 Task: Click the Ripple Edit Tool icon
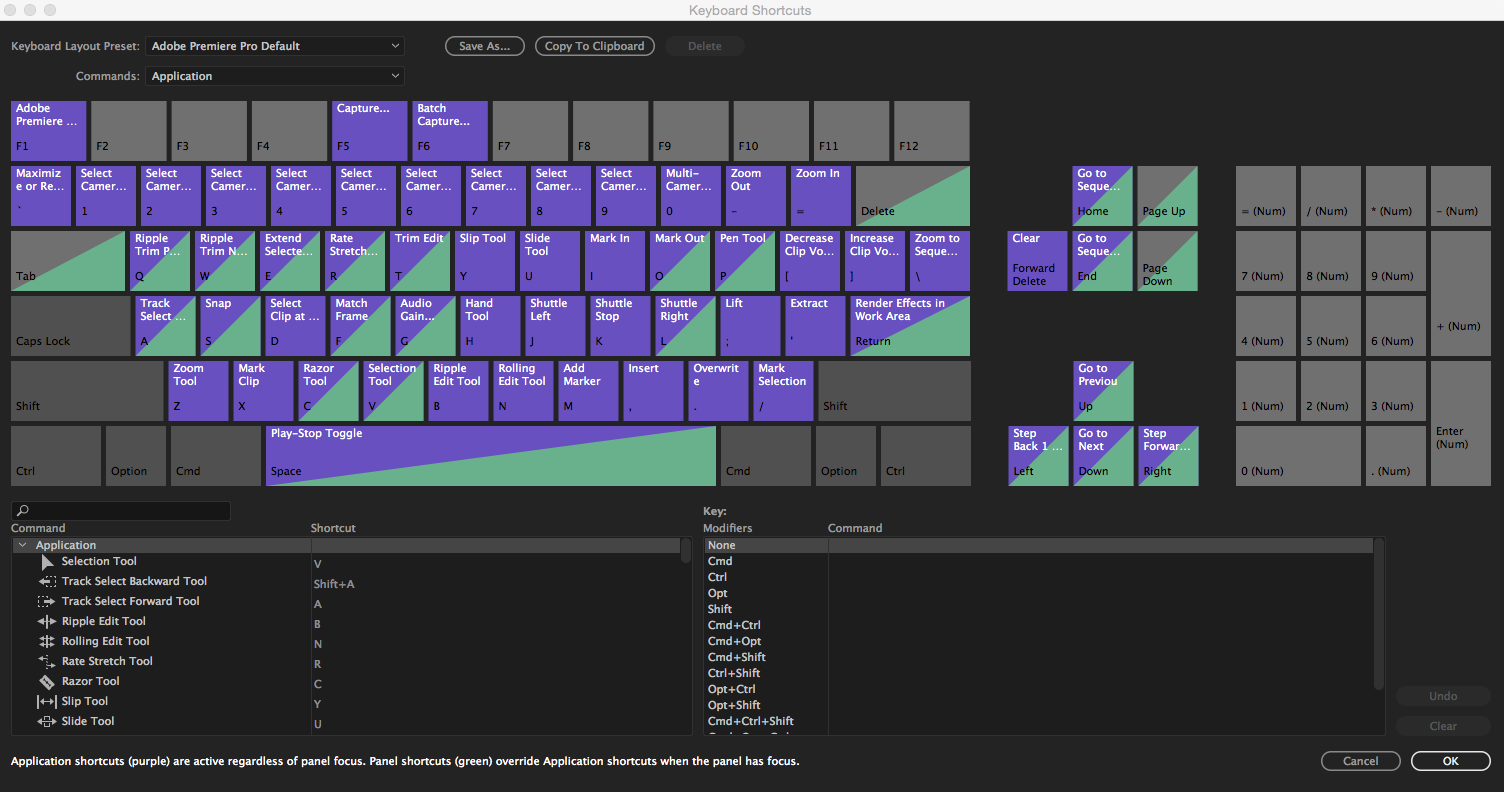pos(47,621)
